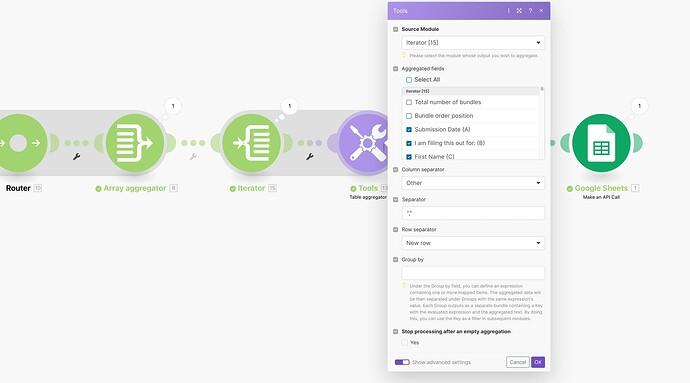
Task: Open the Google Sheets module
Action: click(601, 143)
